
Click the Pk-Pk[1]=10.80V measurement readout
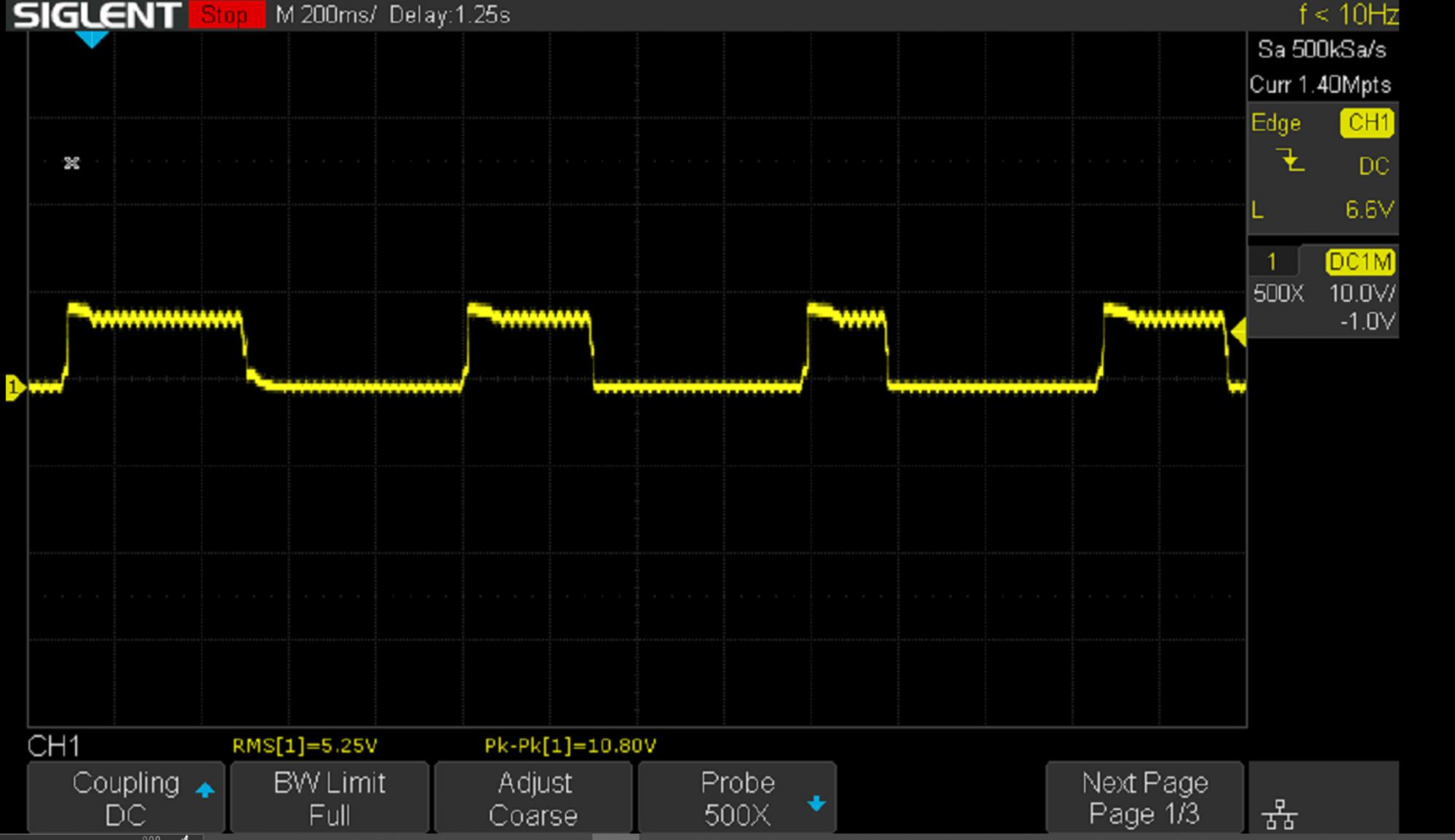pos(570,745)
